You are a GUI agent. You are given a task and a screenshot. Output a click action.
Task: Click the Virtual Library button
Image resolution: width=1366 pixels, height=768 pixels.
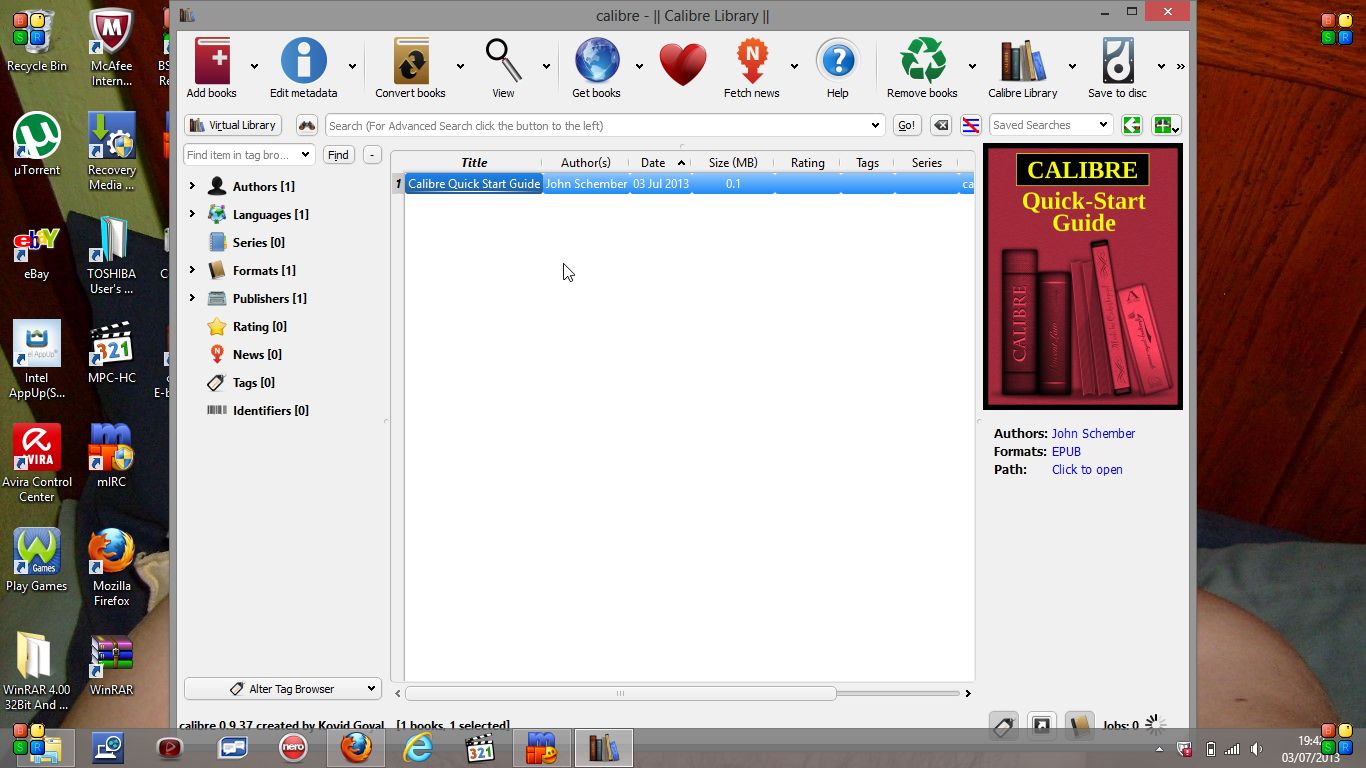click(x=233, y=125)
